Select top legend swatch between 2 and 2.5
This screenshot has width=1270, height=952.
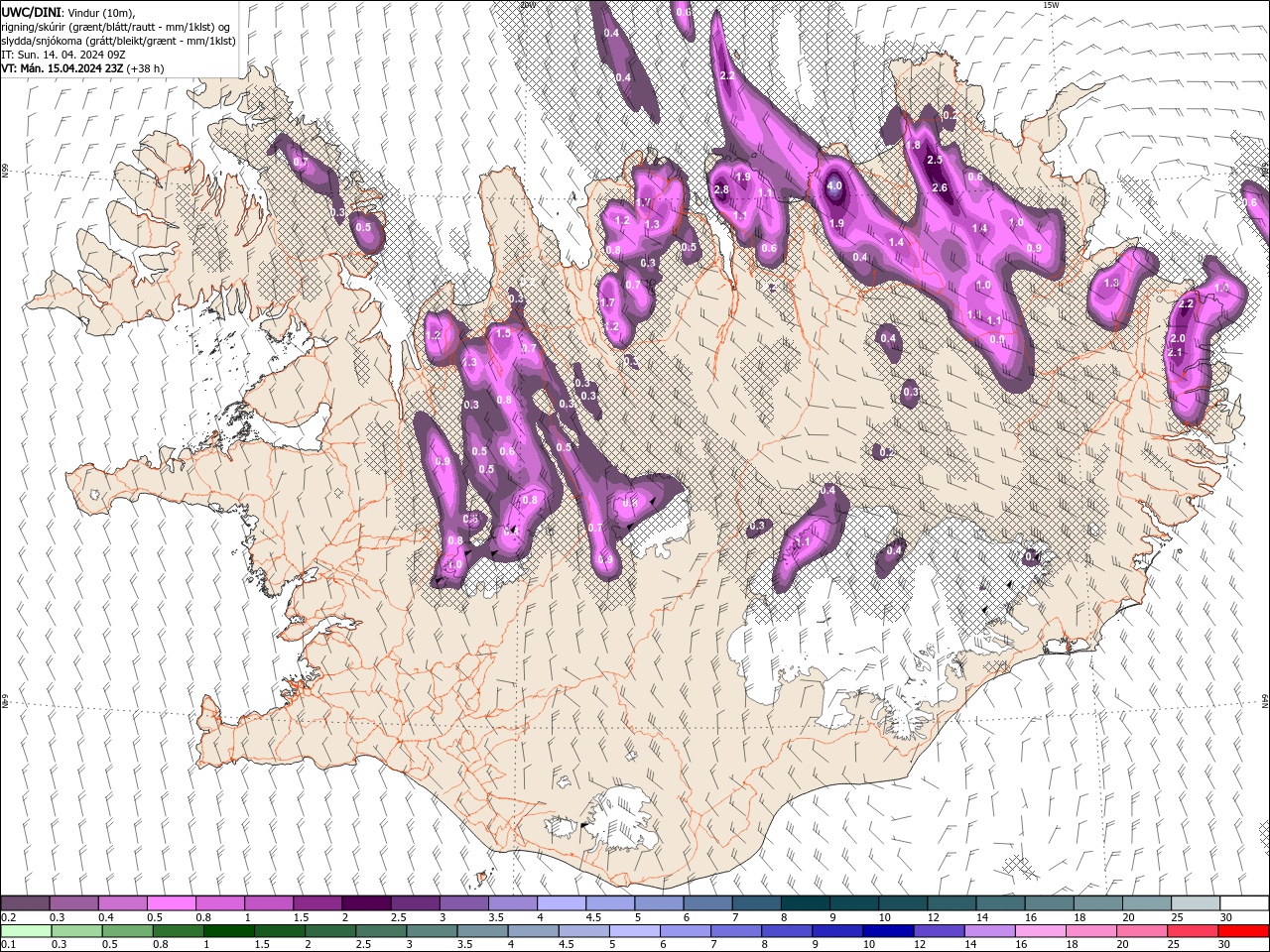click(x=366, y=903)
